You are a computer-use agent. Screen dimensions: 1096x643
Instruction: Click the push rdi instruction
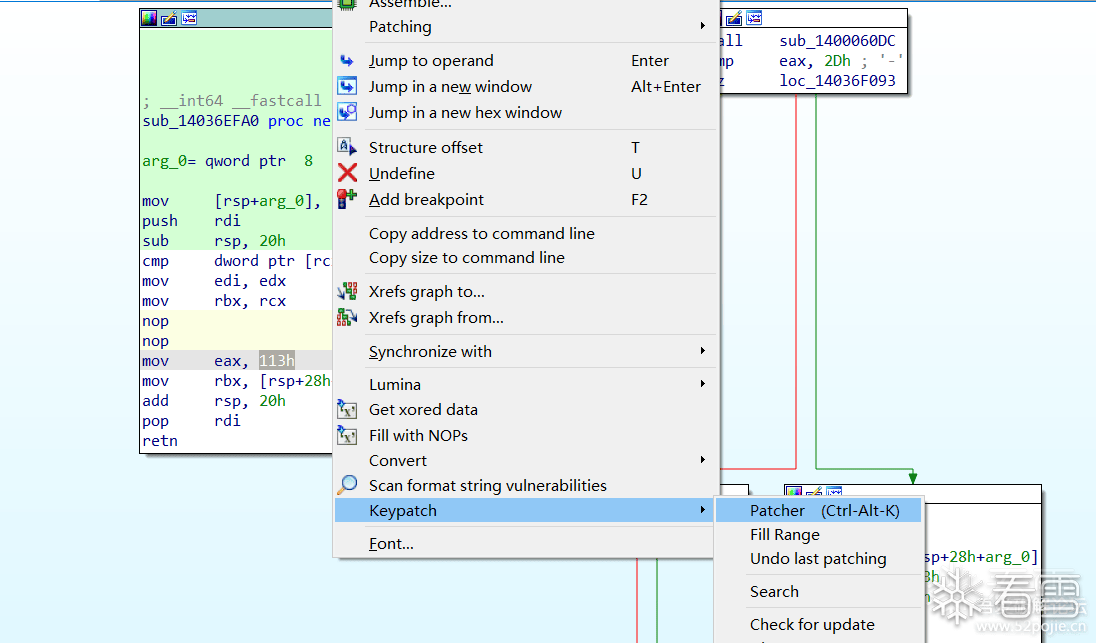click(191, 221)
